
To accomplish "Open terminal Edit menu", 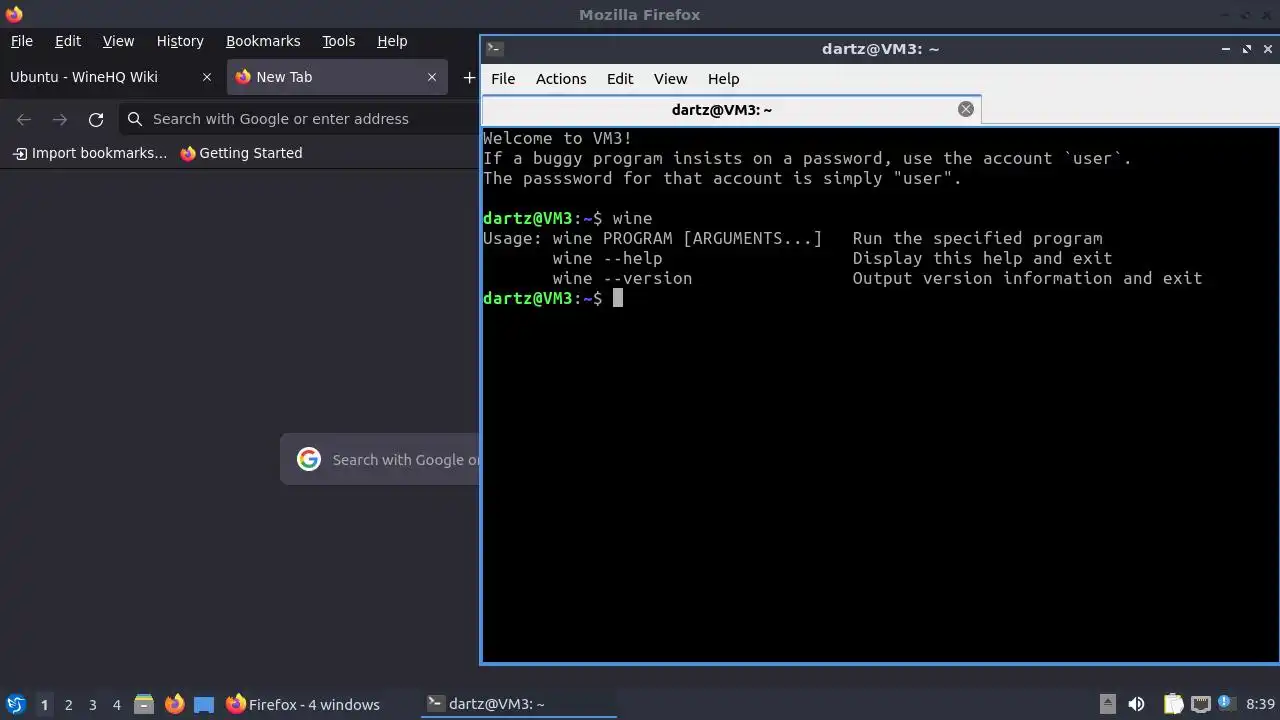I will point(620,79).
